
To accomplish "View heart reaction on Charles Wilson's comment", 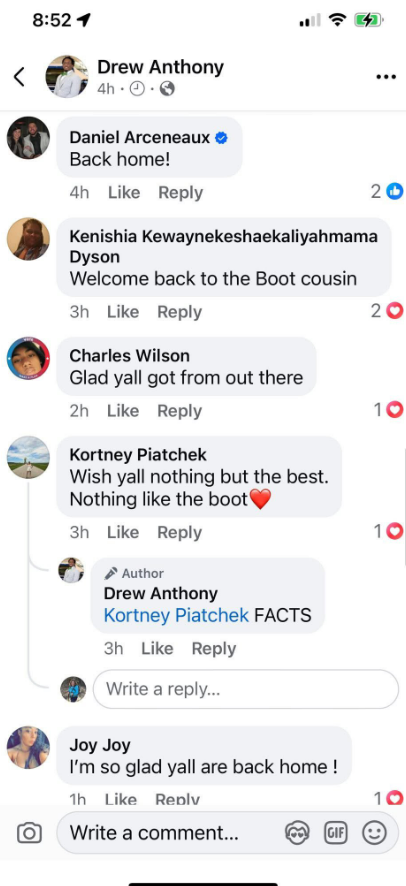I will click(389, 410).
